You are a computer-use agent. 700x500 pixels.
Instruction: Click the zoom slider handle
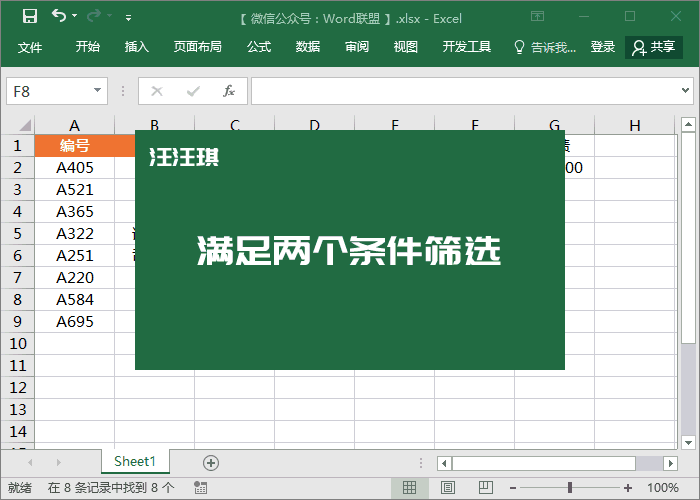(570, 488)
